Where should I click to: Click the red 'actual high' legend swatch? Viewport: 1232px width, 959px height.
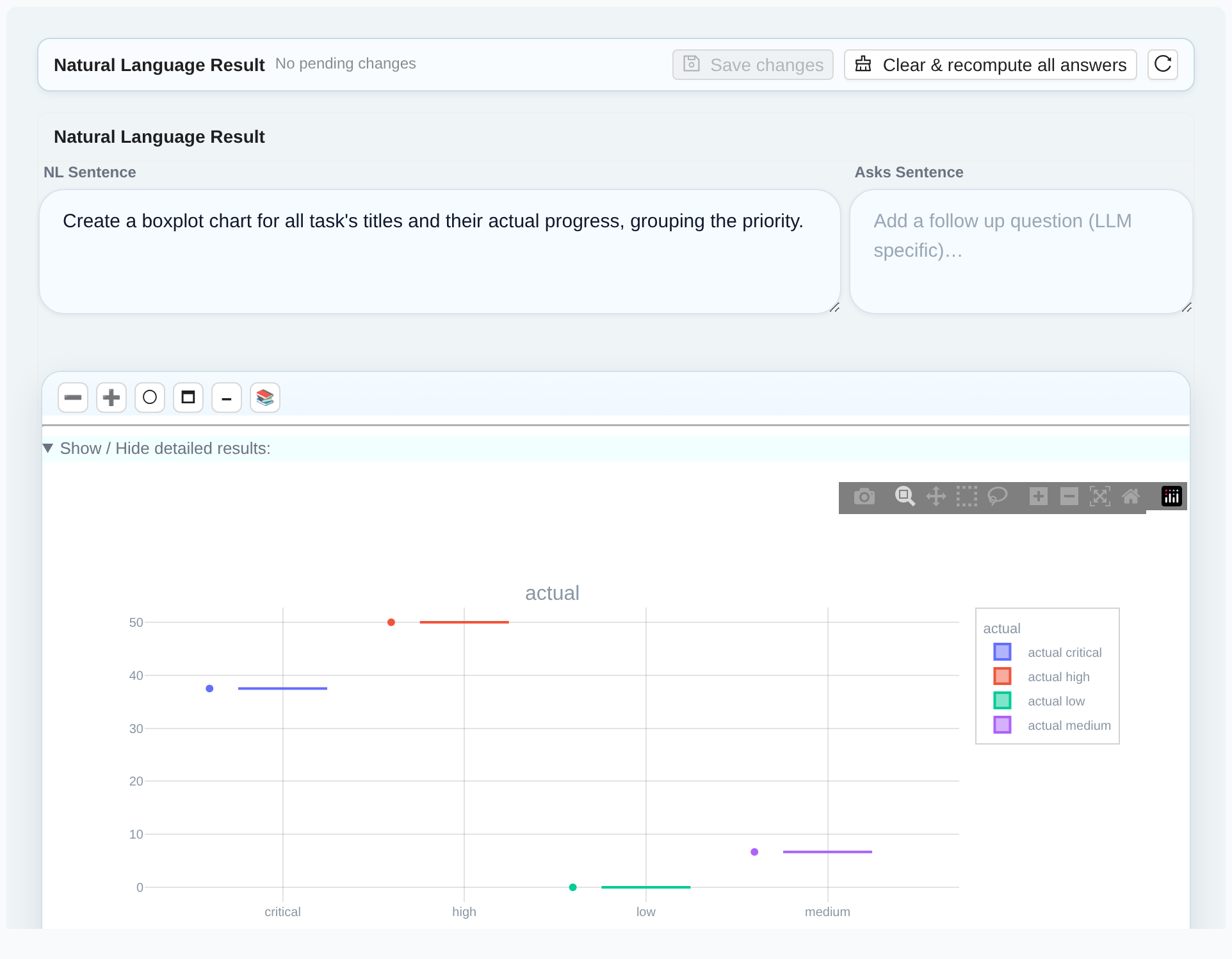tap(1002, 676)
